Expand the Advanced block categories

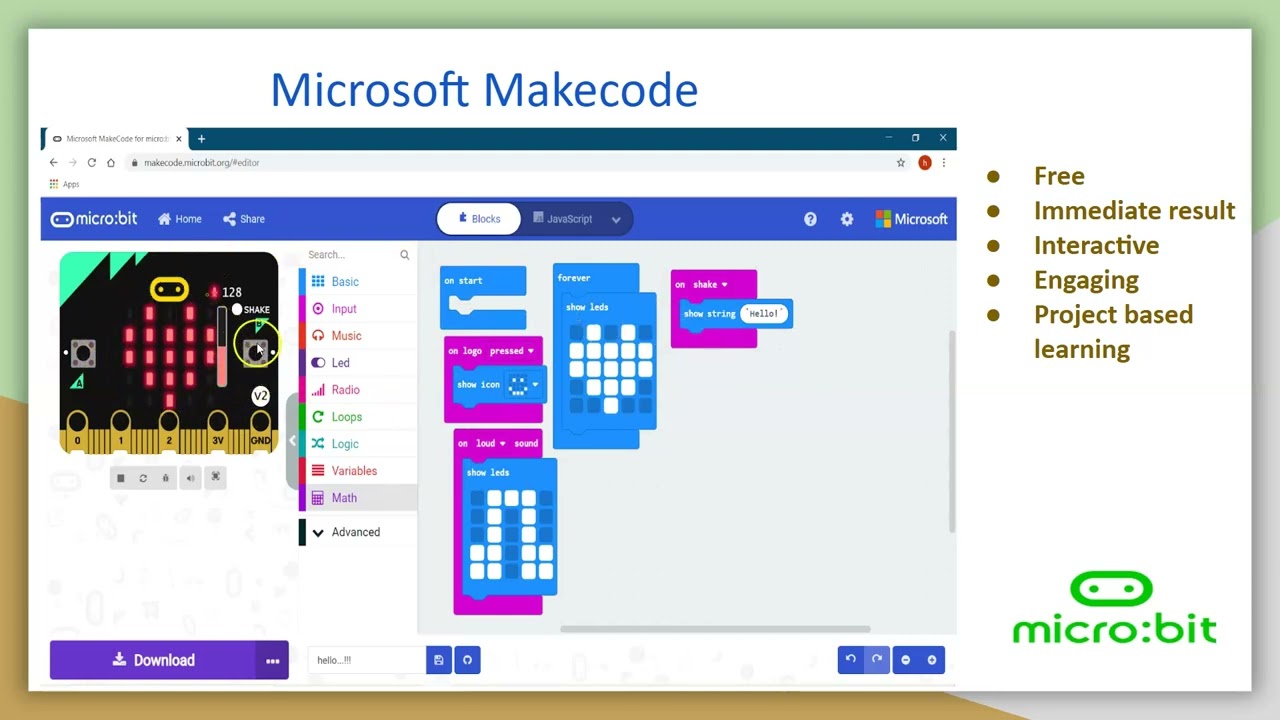pos(358,532)
